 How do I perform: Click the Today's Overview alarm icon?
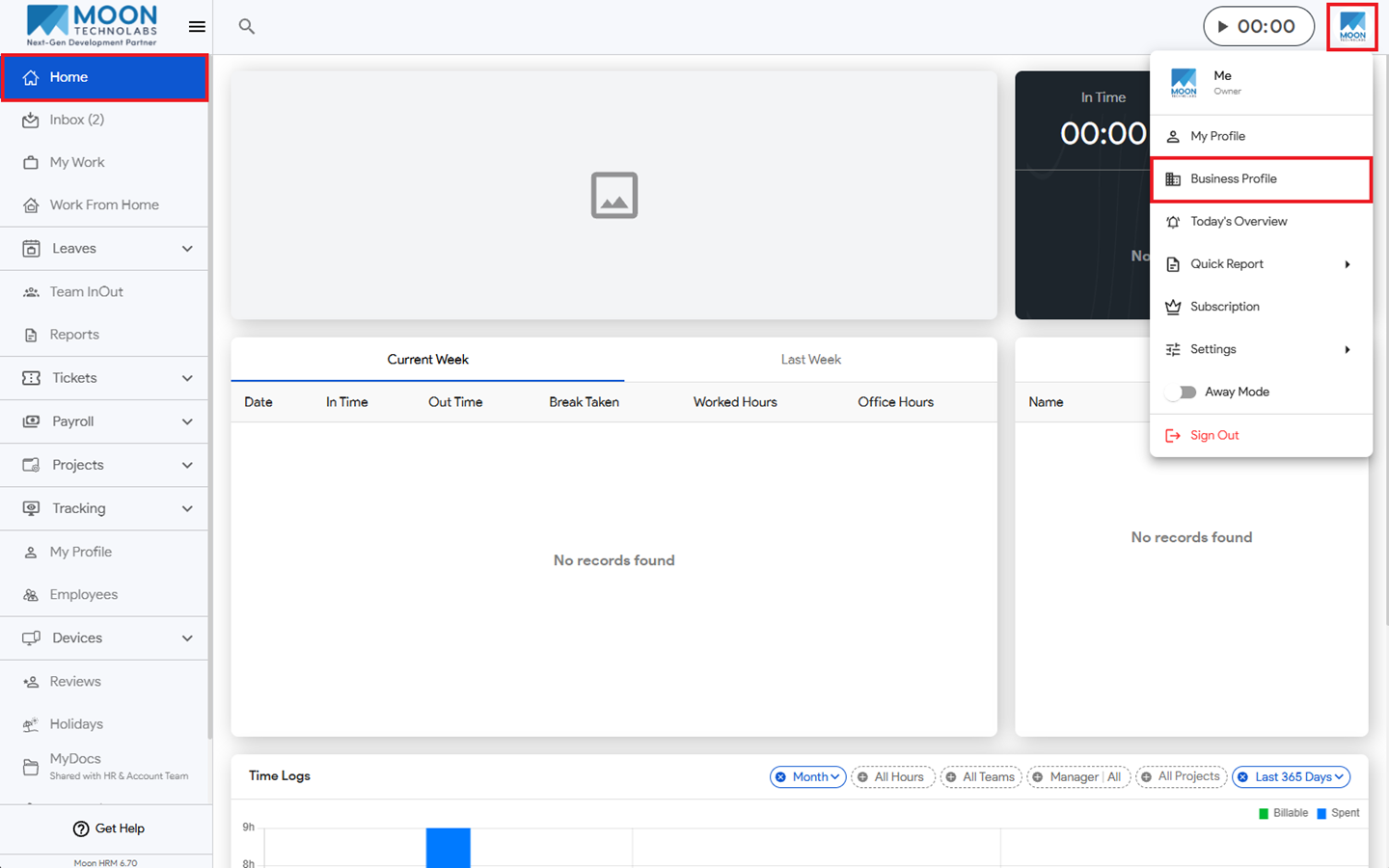pos(1173,222)
